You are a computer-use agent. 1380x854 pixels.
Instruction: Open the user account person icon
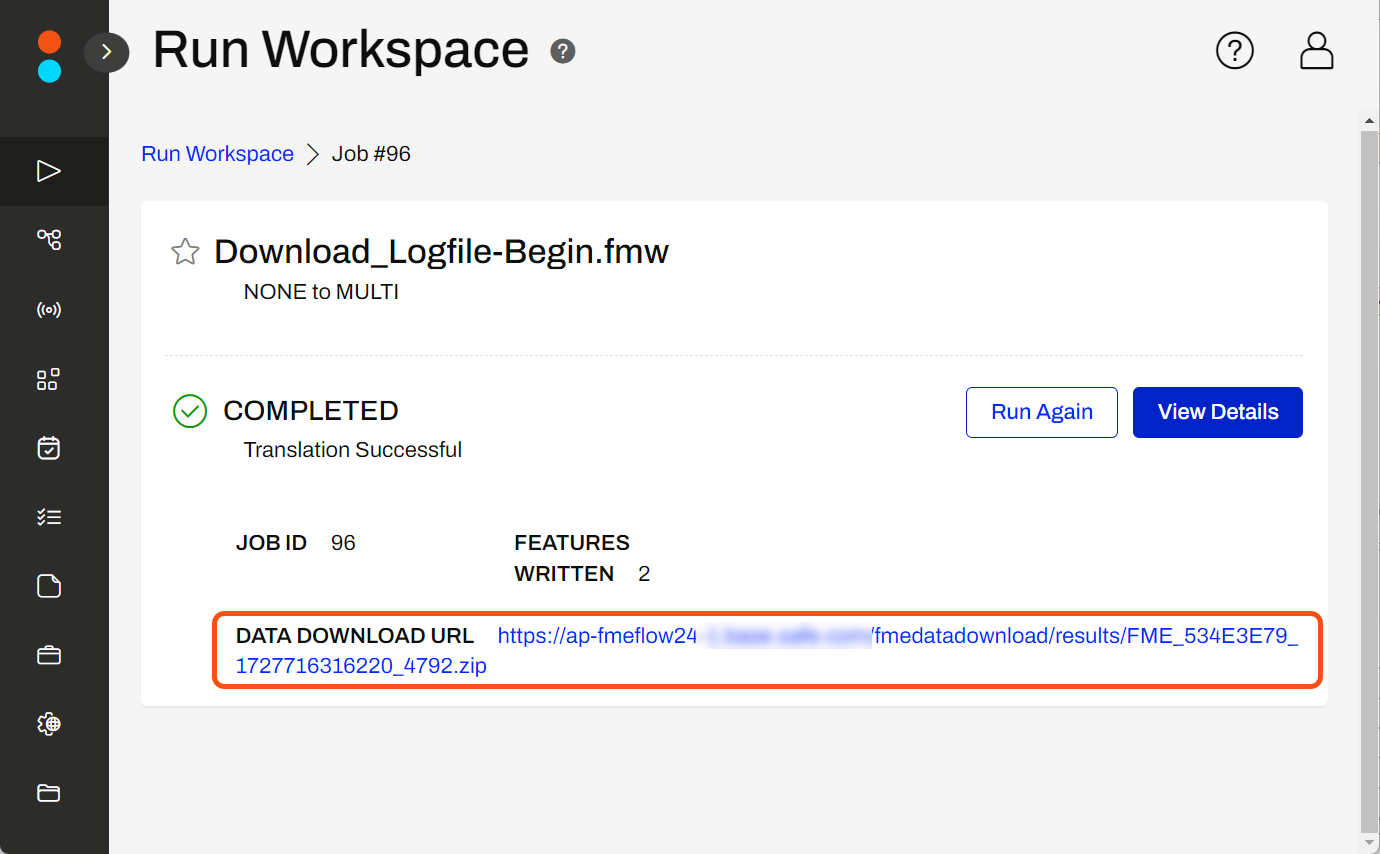point(1316,50)
